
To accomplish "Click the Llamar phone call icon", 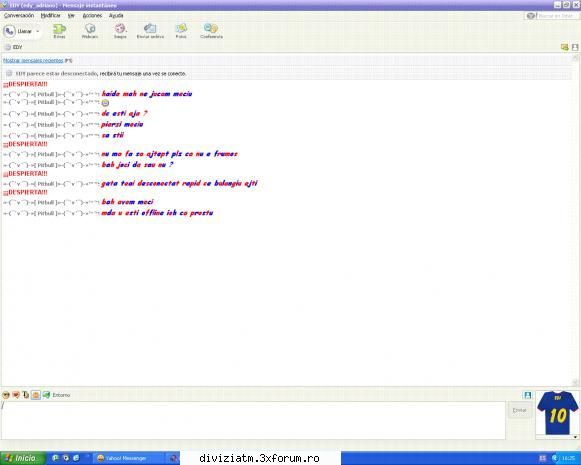I will [x=9, y=31].
